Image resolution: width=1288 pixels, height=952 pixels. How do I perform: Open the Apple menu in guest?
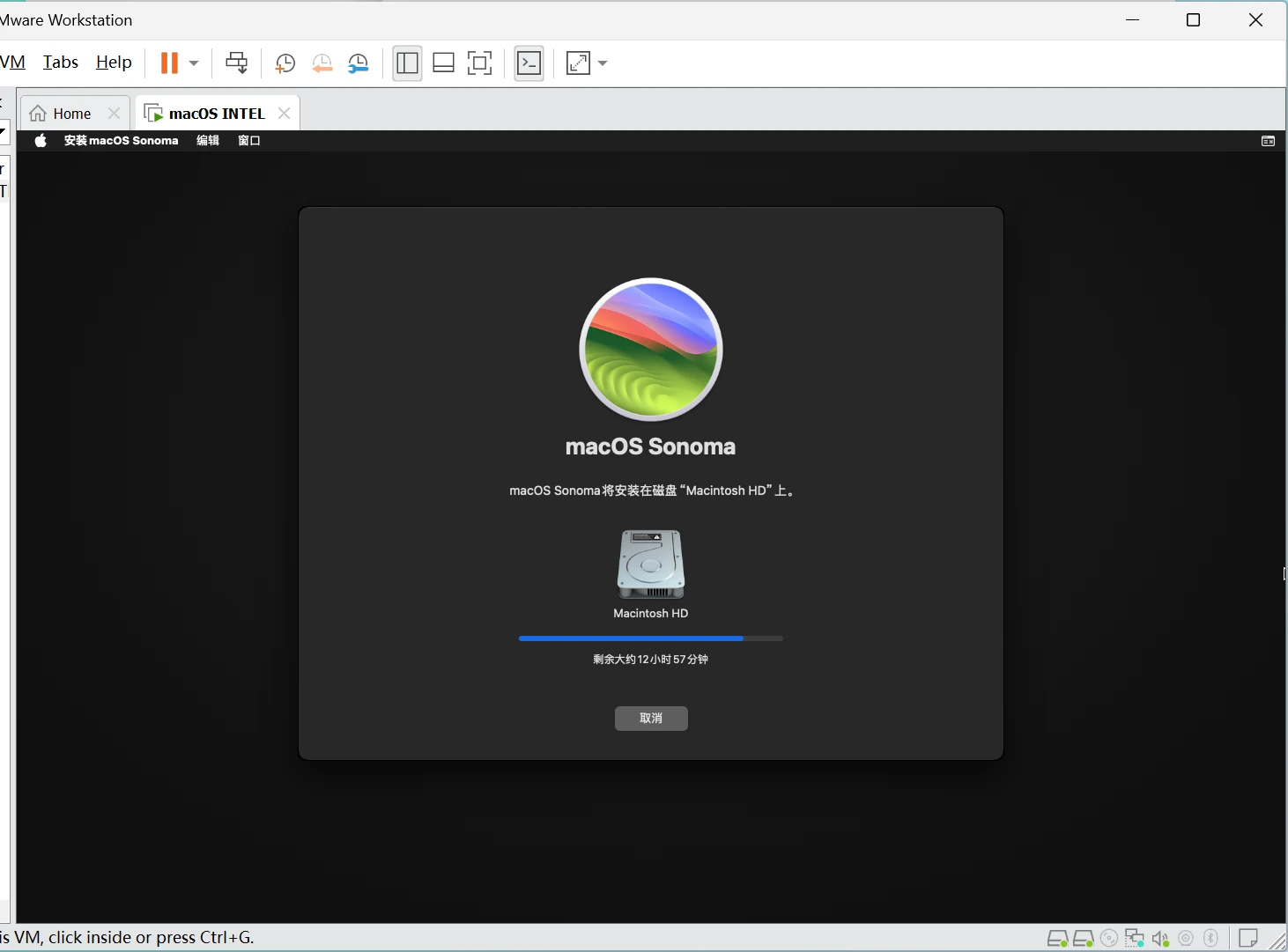pos(41,141)
